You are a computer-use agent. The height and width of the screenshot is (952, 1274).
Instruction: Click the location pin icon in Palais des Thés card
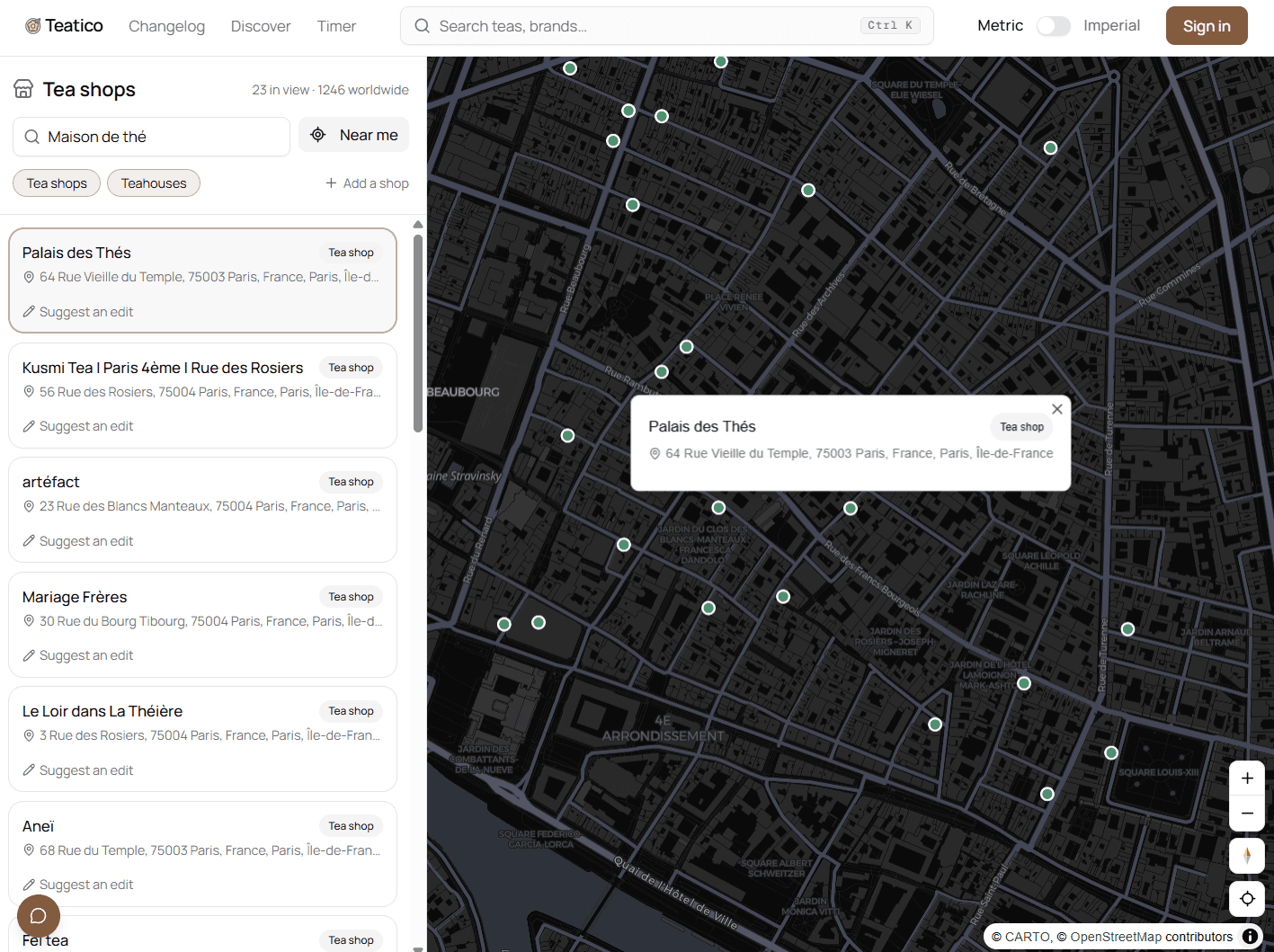tap(29, 277)
